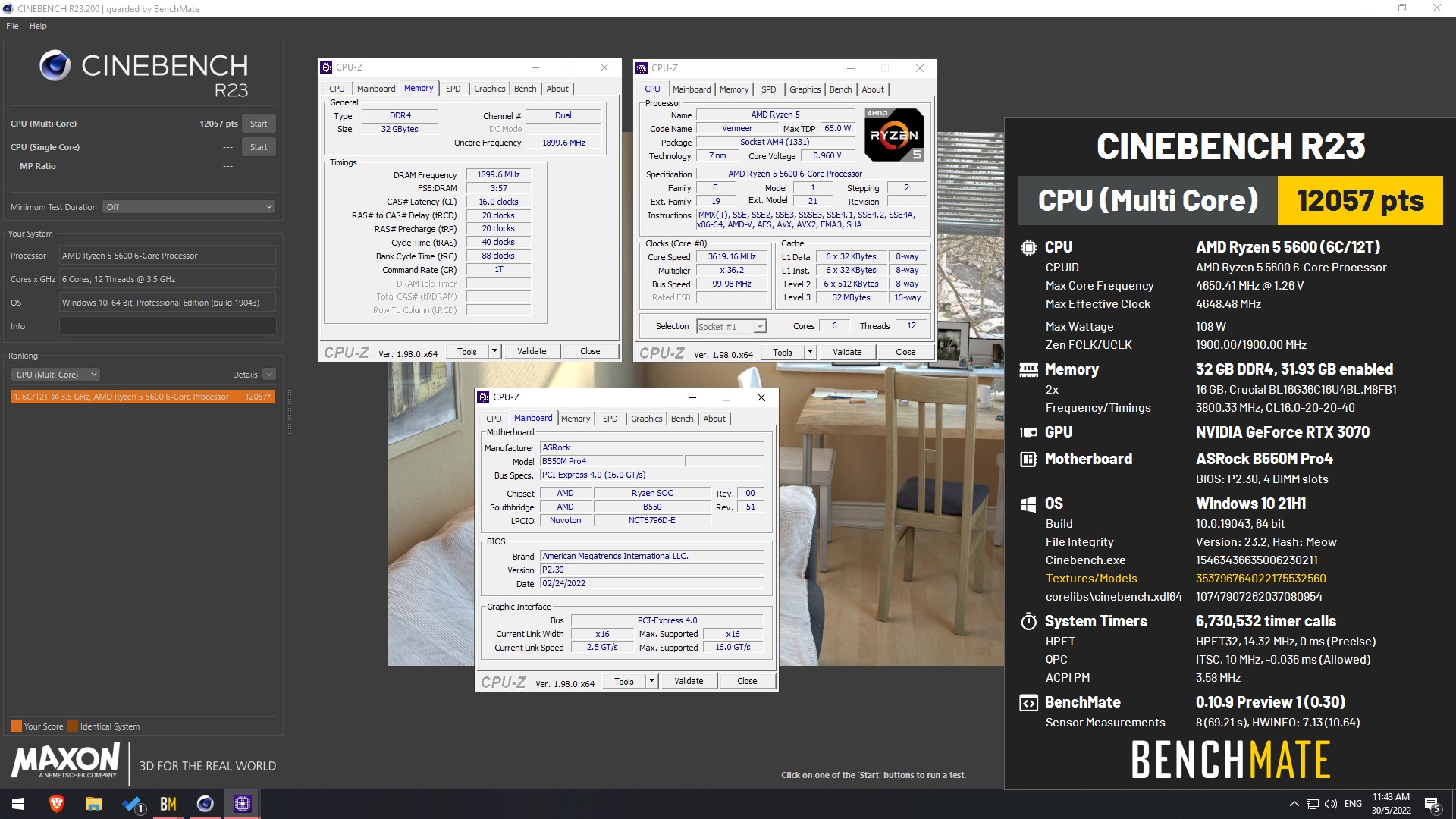
Task: Click Textures/Models hash value
Action: coord(1260,579)
